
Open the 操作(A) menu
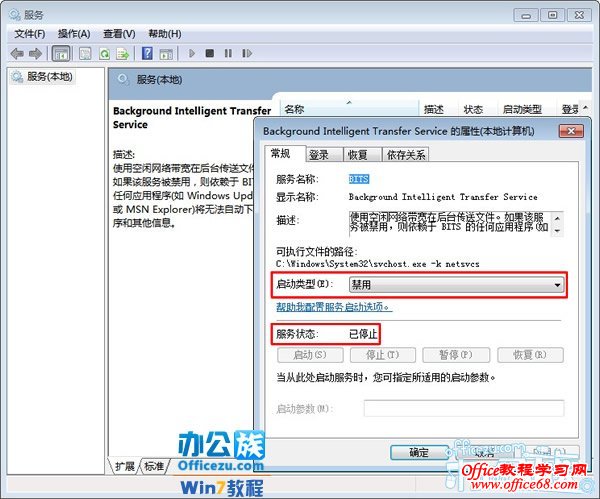click(74, 34)
